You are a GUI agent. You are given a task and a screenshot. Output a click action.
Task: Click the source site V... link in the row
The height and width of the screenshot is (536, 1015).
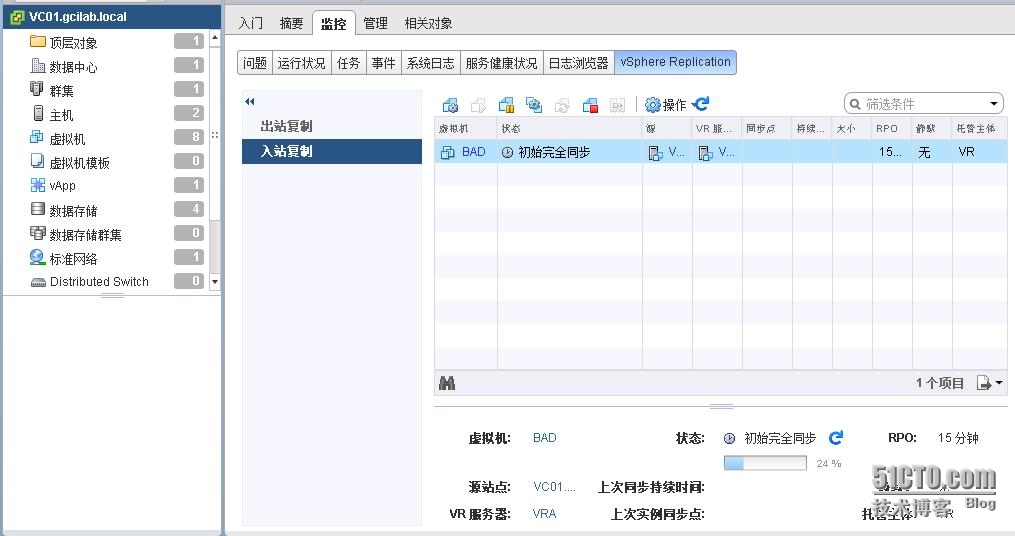tap(676, 151)
